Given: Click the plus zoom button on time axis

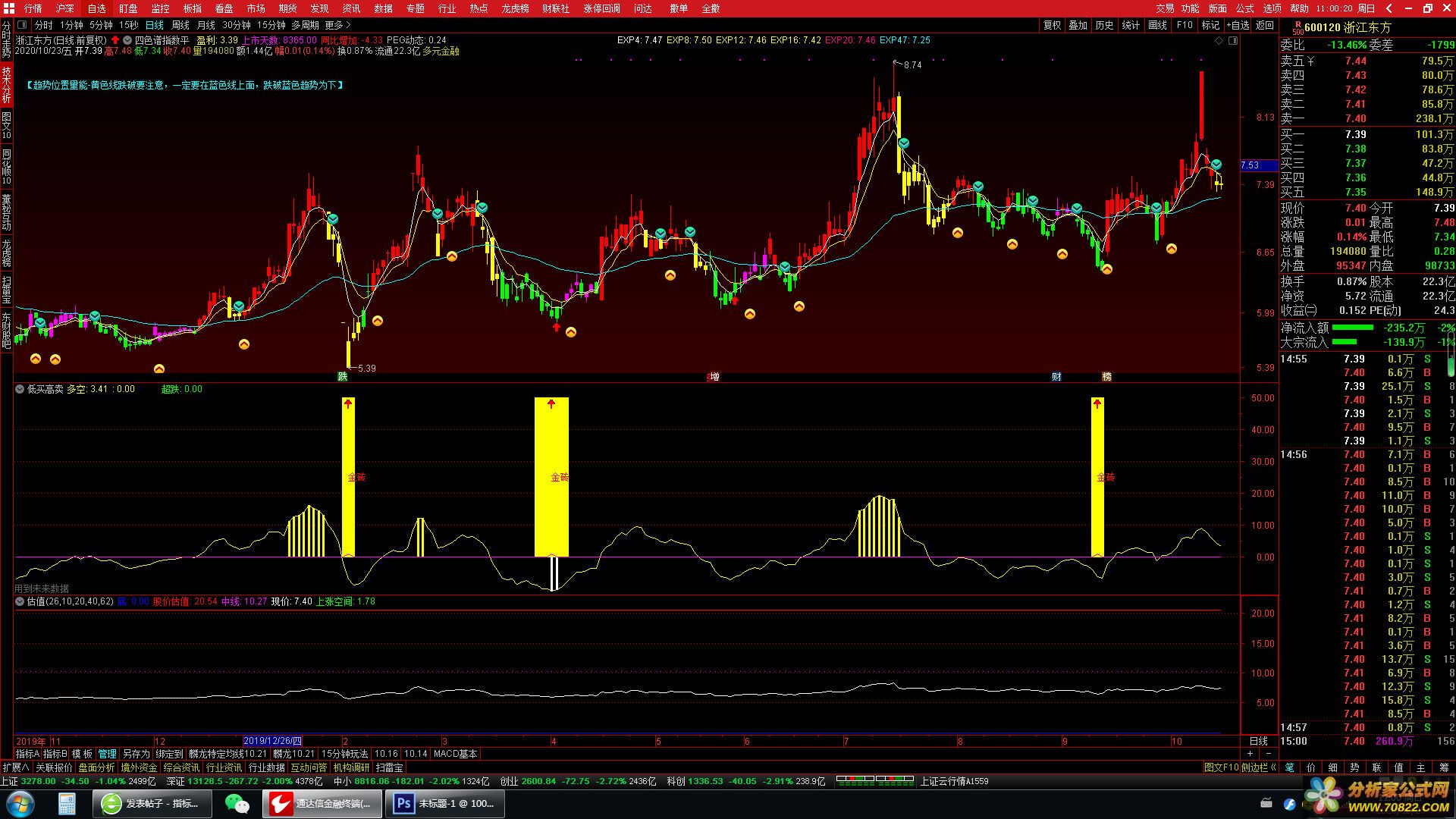Looking at the screenshot, I should pos(1250,754).
